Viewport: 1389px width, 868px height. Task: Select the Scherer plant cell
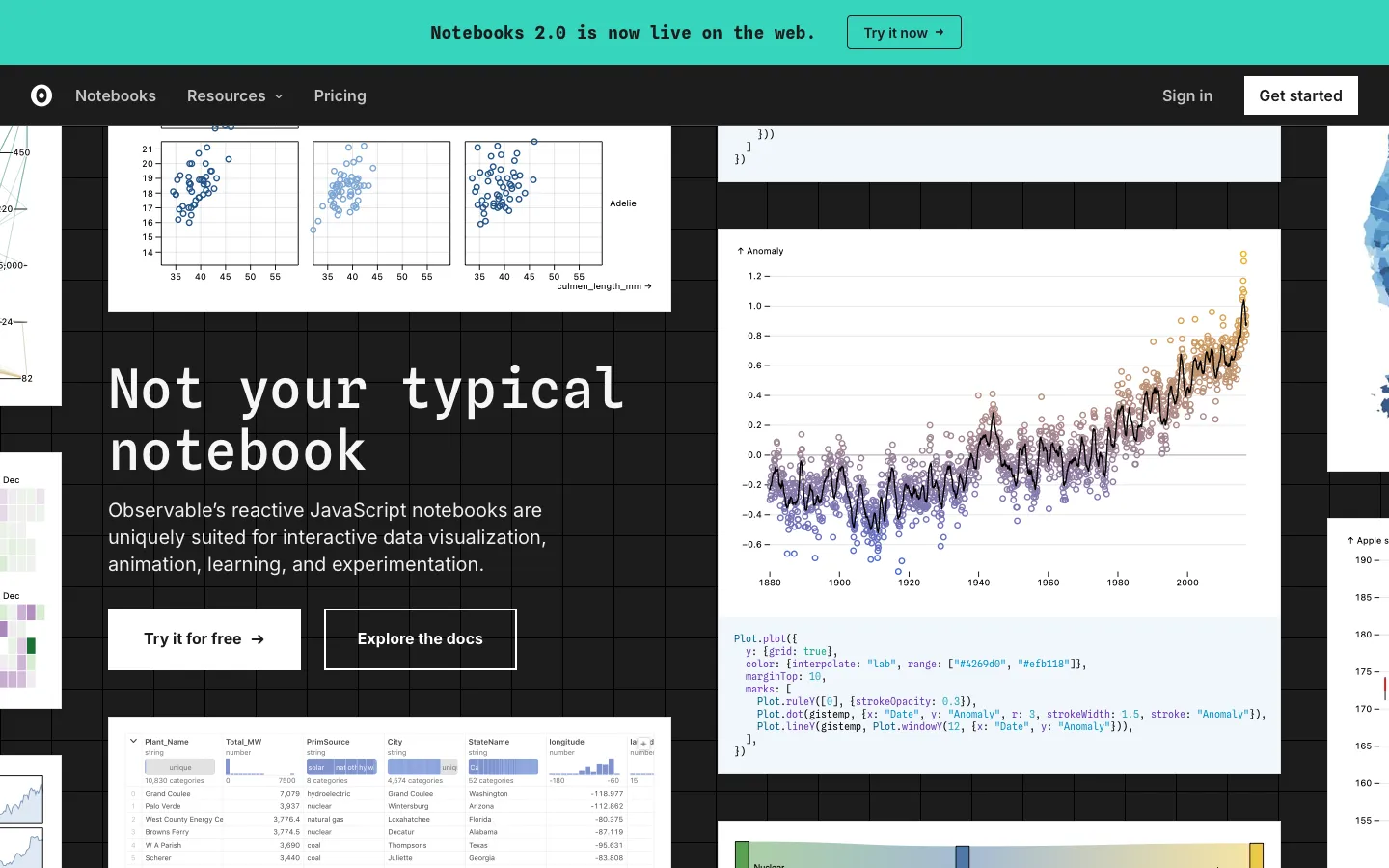pyautogui.click(x=158, y=857)
